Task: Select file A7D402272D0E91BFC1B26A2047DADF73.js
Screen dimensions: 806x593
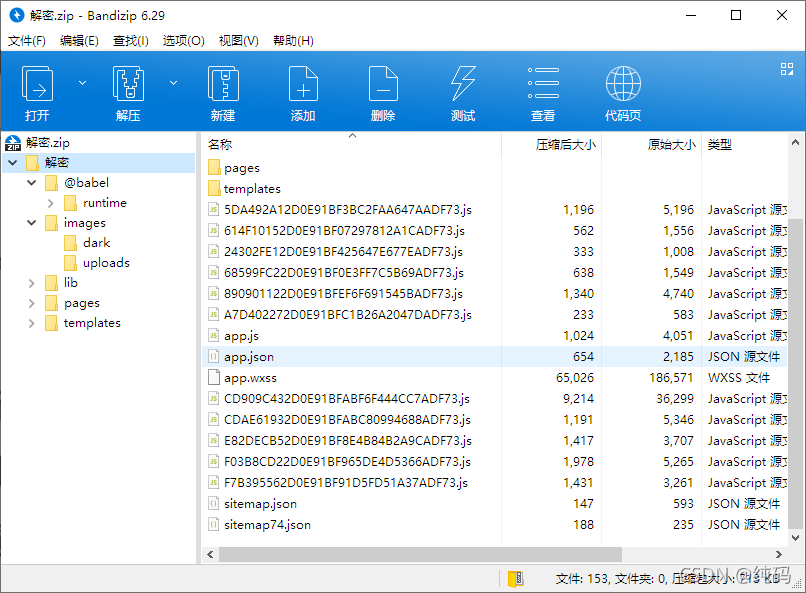Action: [494, 315]
